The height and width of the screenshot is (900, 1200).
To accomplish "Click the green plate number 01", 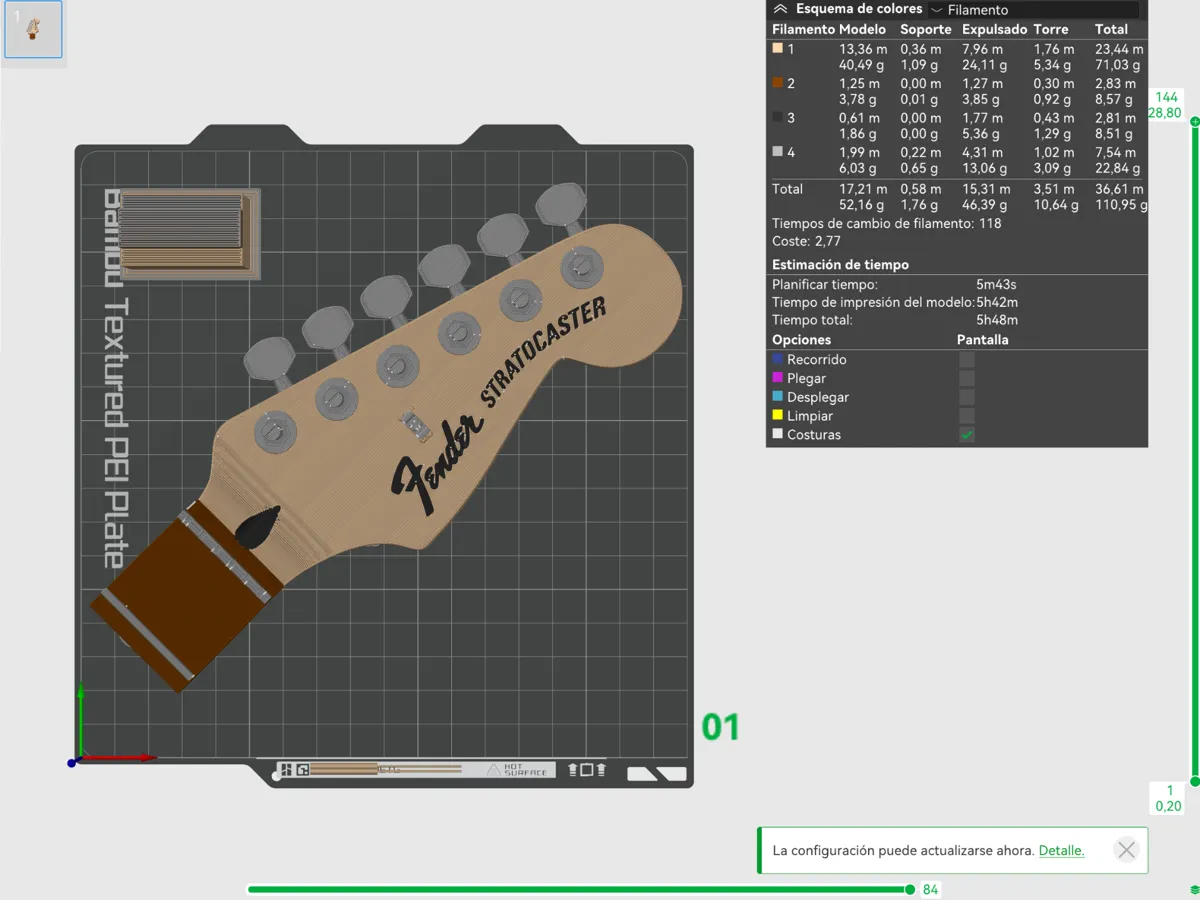I will 720,727.
